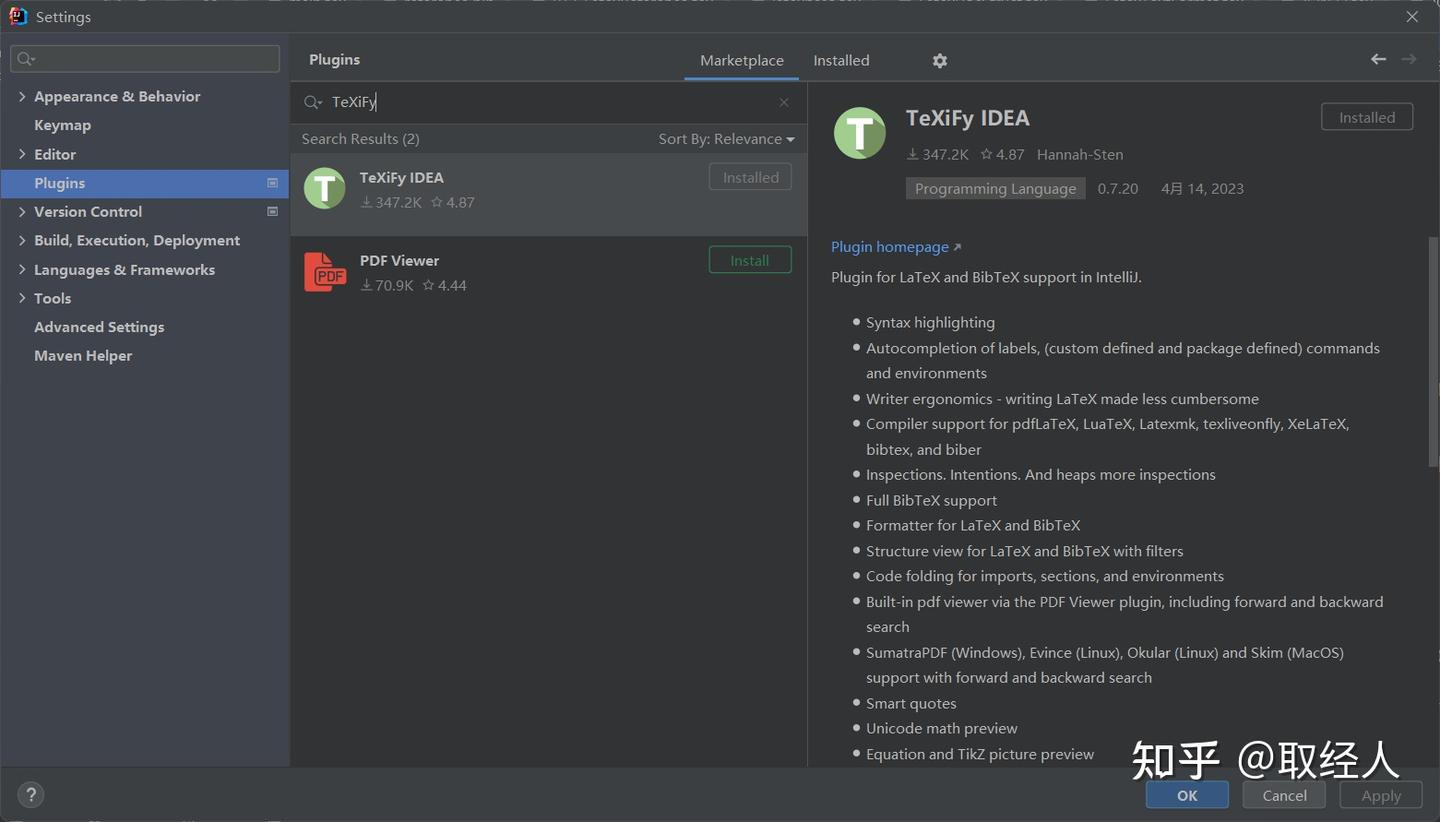This screenshot has height=822, width=1440.
Task: Click the plugins settings gear icon
Action: click(939, 61)
